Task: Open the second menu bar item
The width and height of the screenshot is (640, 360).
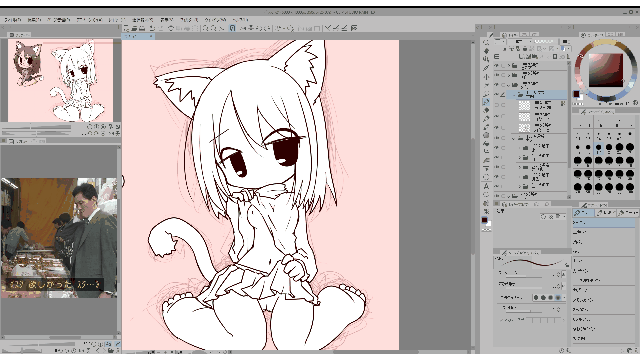Action: [x=34, y=20]
